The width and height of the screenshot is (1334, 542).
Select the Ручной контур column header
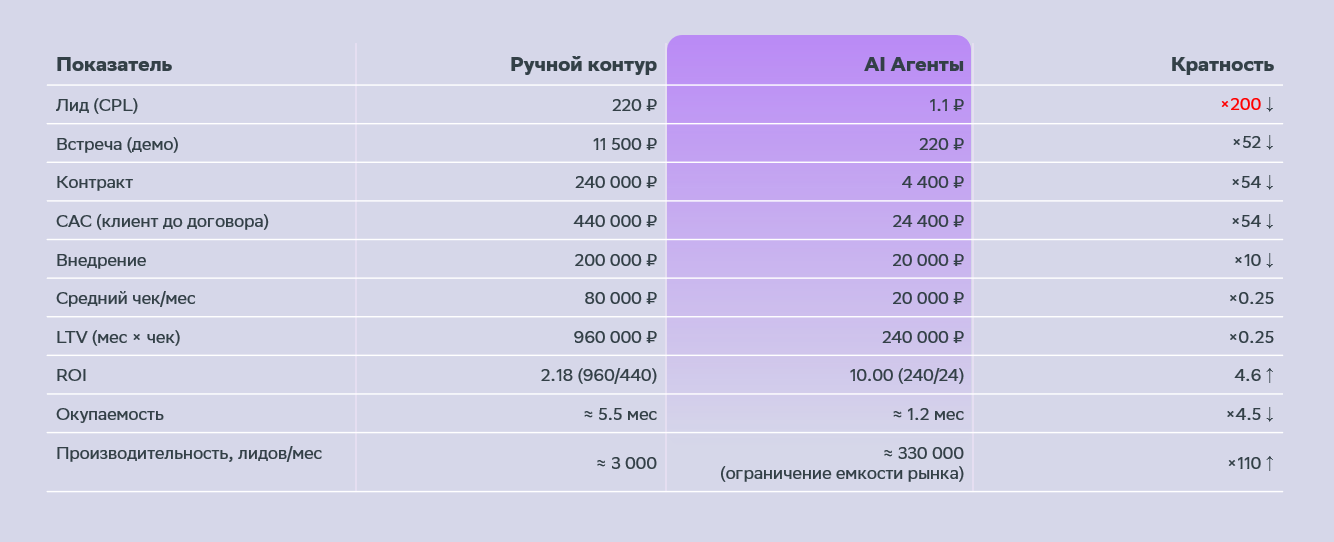pyautogui.click(x=583, y=66)
